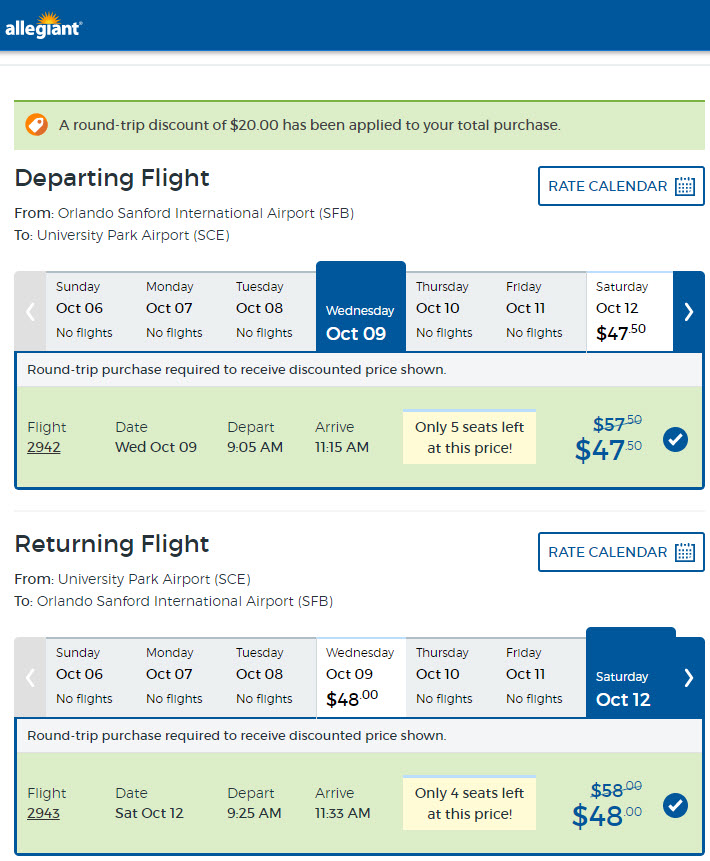
Task: Click calendar icon in returning Rate Calendar button
Action: 685,552
